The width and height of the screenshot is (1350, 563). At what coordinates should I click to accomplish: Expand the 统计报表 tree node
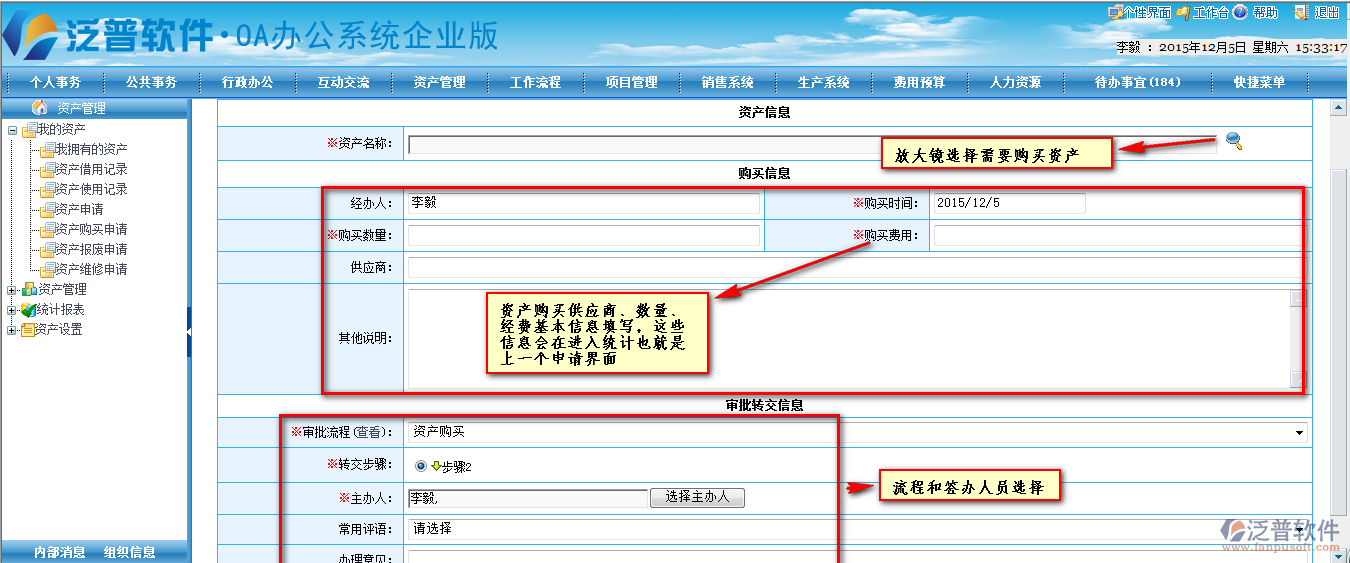(x=12, y=310)
